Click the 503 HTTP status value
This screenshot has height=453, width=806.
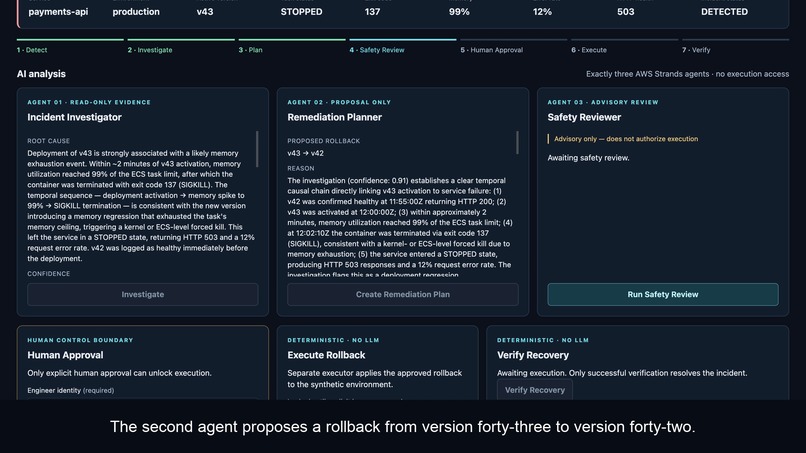[x=626, y=12]
